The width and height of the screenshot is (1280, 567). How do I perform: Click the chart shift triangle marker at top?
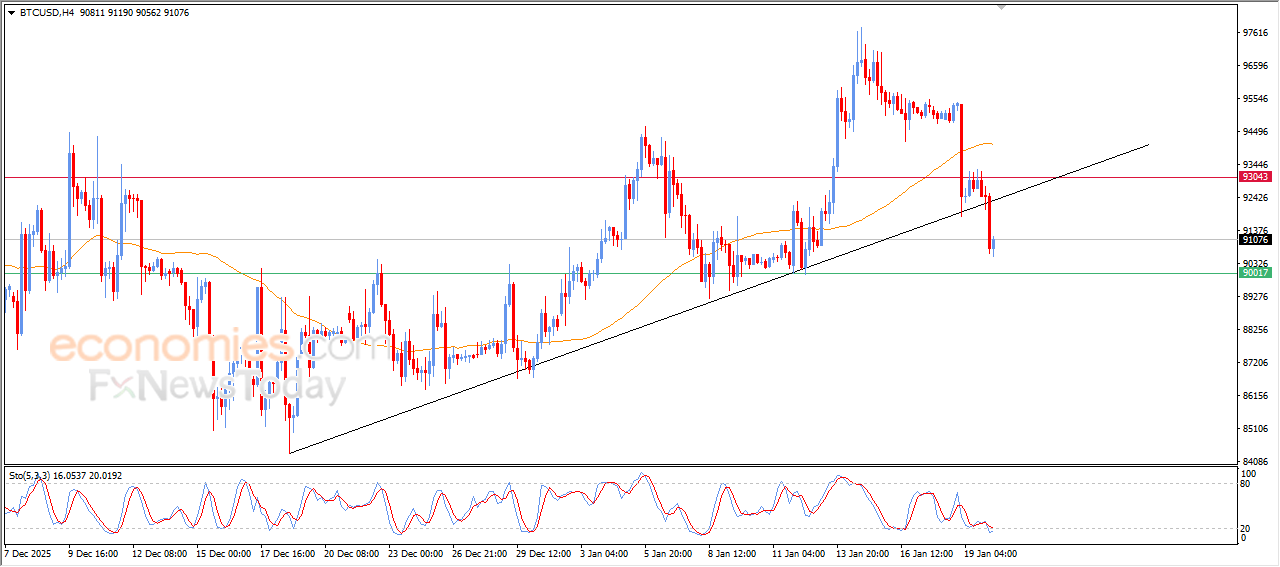[x=1002, y=7]
